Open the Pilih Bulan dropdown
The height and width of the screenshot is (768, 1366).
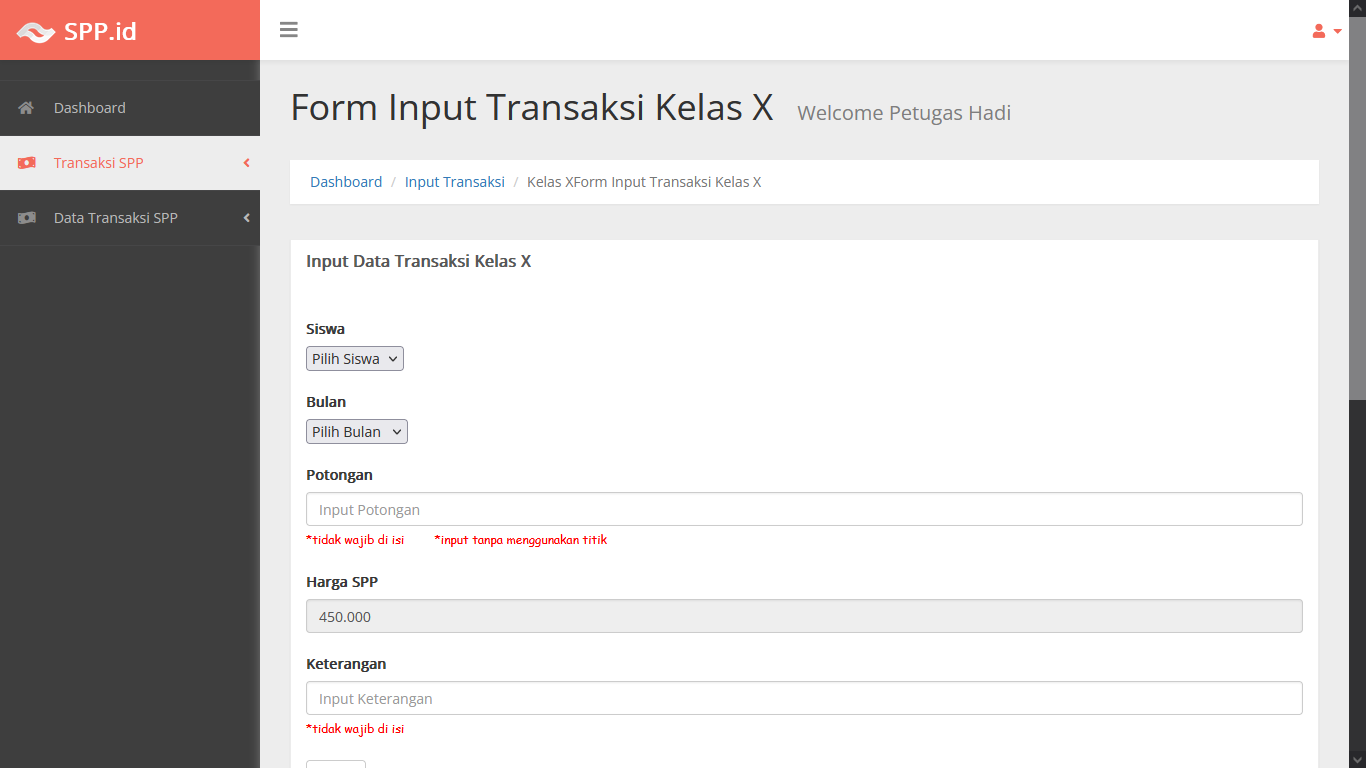357,432
